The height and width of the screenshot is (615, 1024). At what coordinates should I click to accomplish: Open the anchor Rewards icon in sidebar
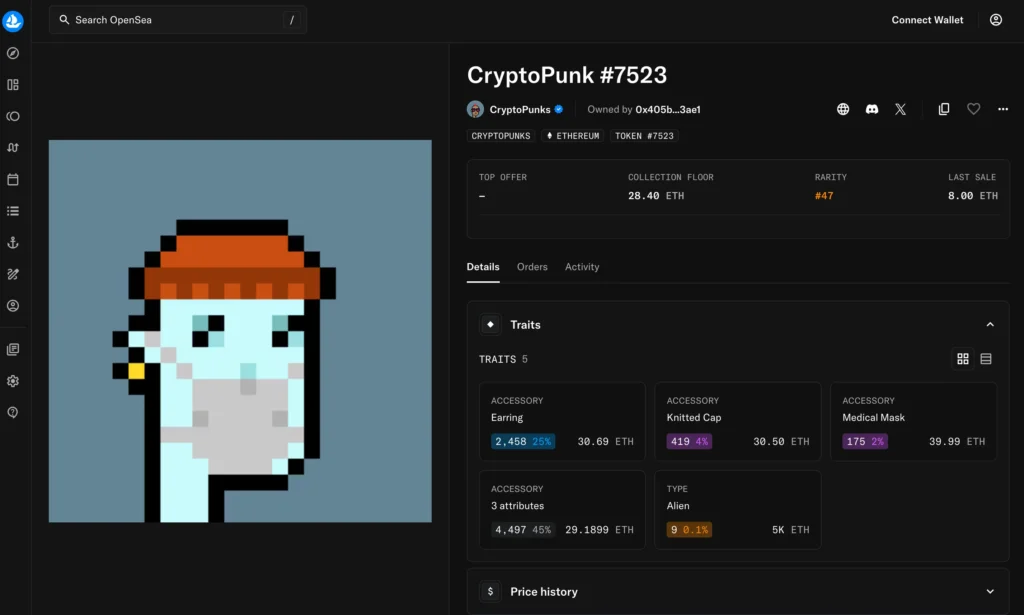[12, 242]
